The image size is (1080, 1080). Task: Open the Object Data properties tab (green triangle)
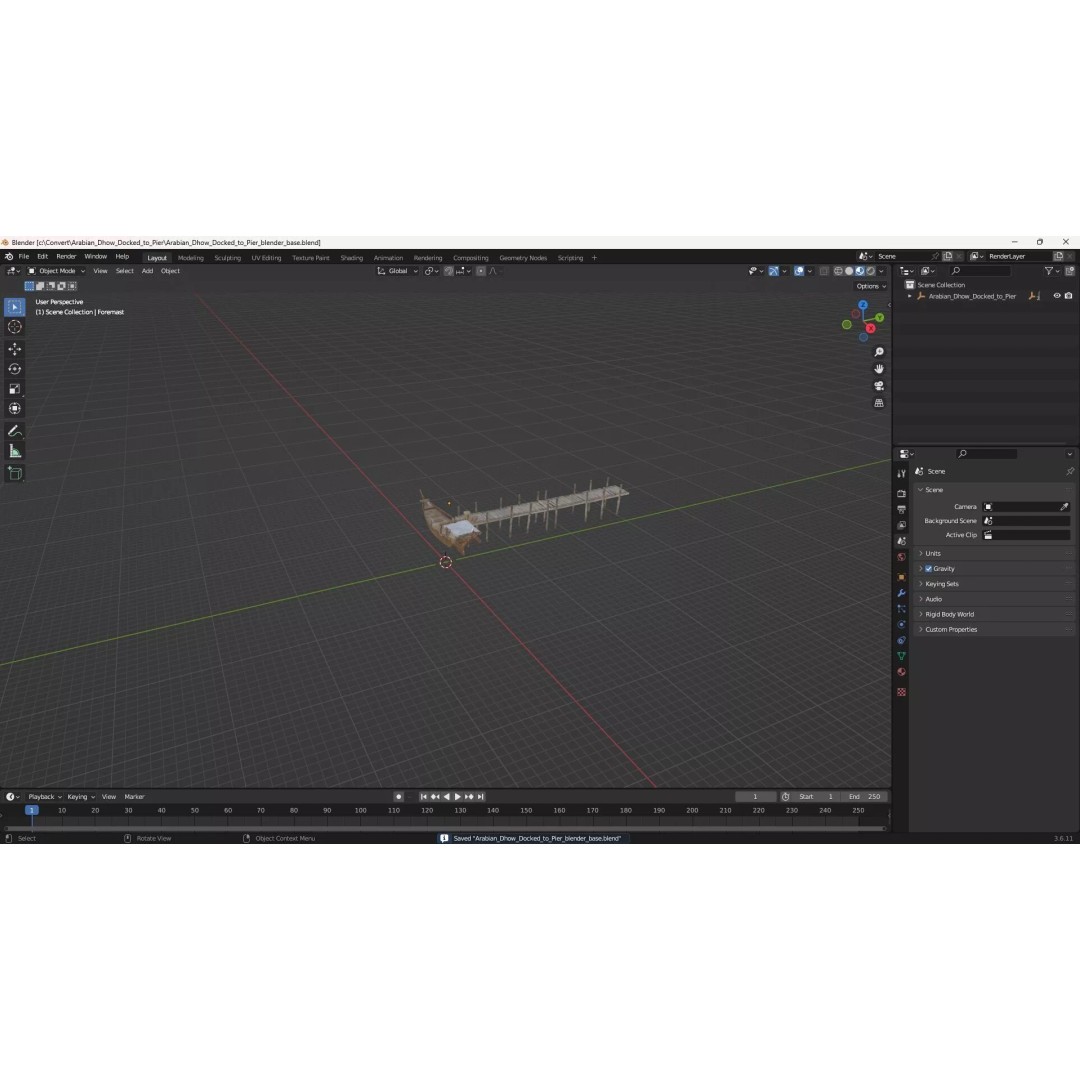901,656
